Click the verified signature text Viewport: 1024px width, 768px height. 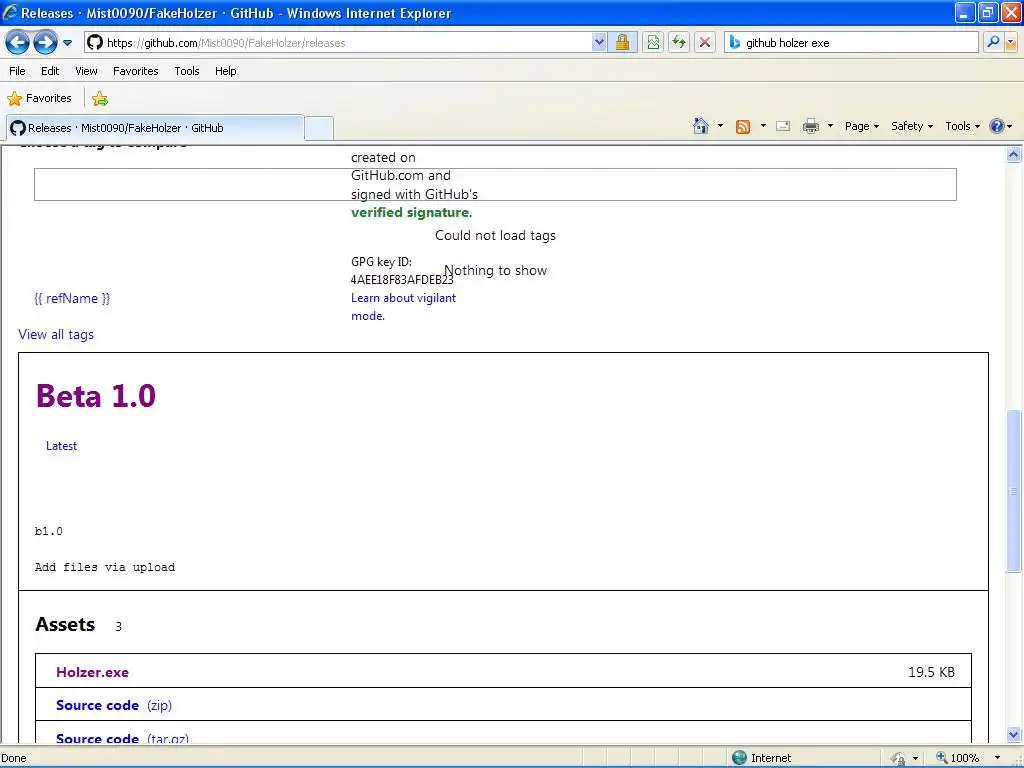coord(409,212)
